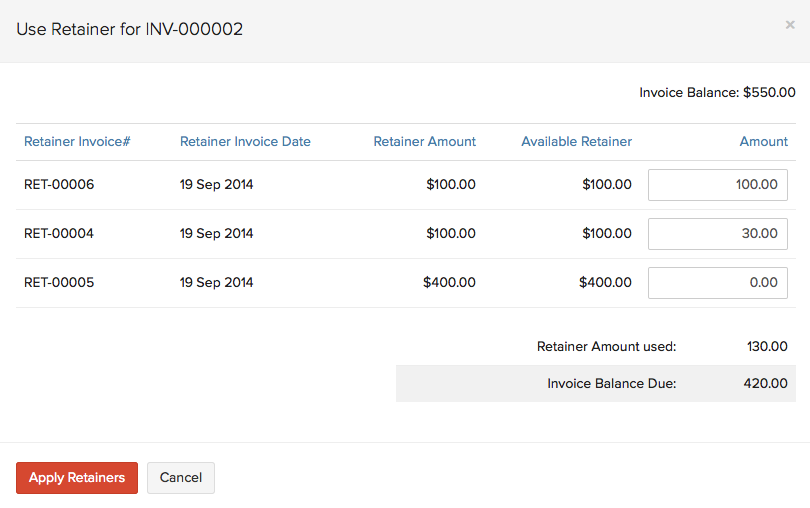Screen dimensions: 810x508
Task: Click the Amount column header
Action: pyautogui.click(x=763, y=142)
